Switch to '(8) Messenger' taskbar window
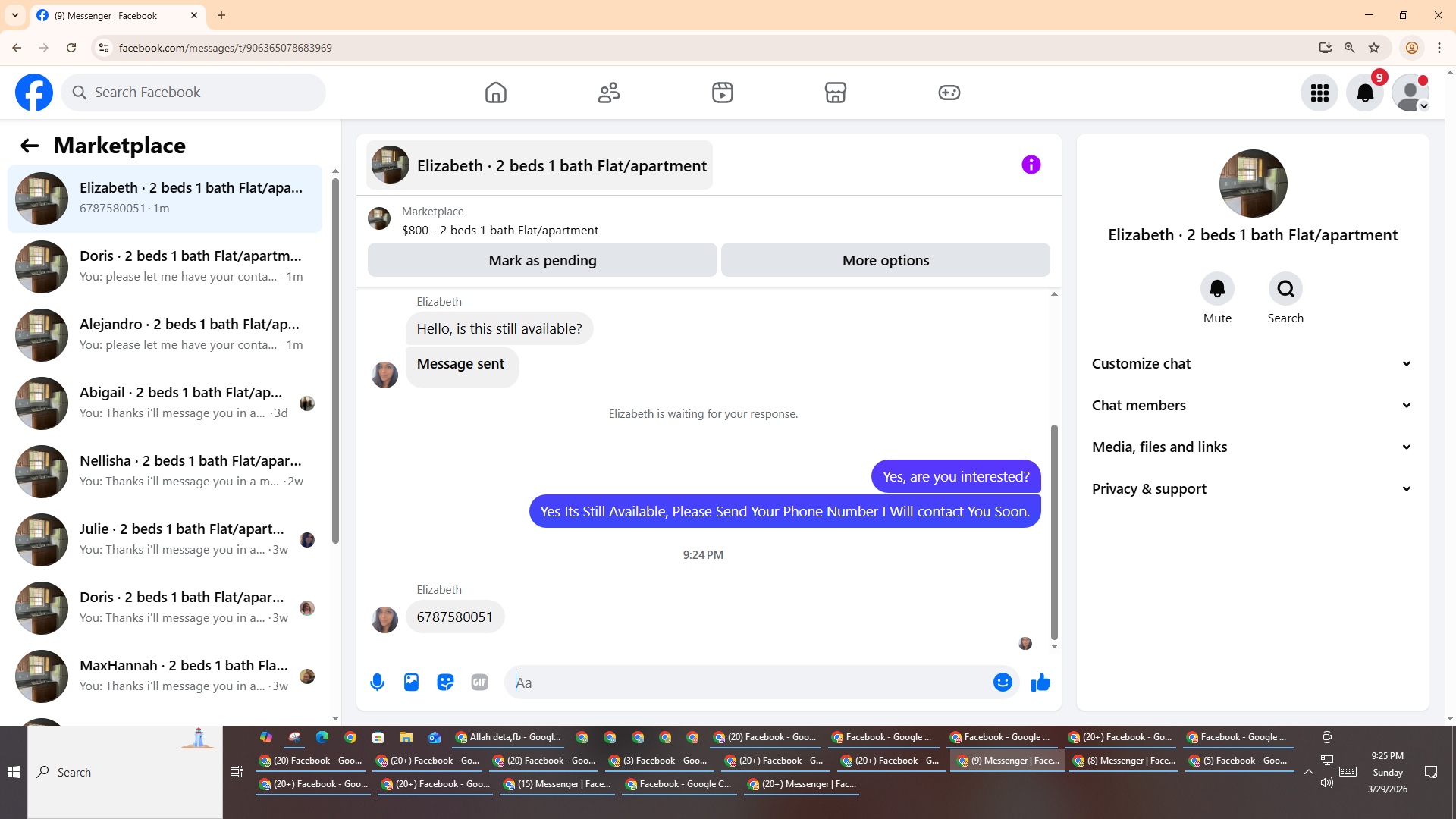Viewport: 1456px width, 819px height. [1125, 761]
